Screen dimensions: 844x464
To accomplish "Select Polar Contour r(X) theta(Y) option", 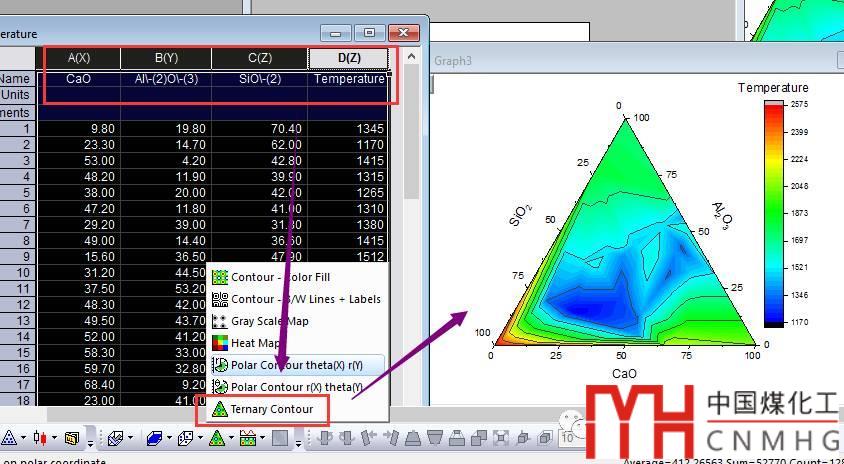I will pos(296,387).
